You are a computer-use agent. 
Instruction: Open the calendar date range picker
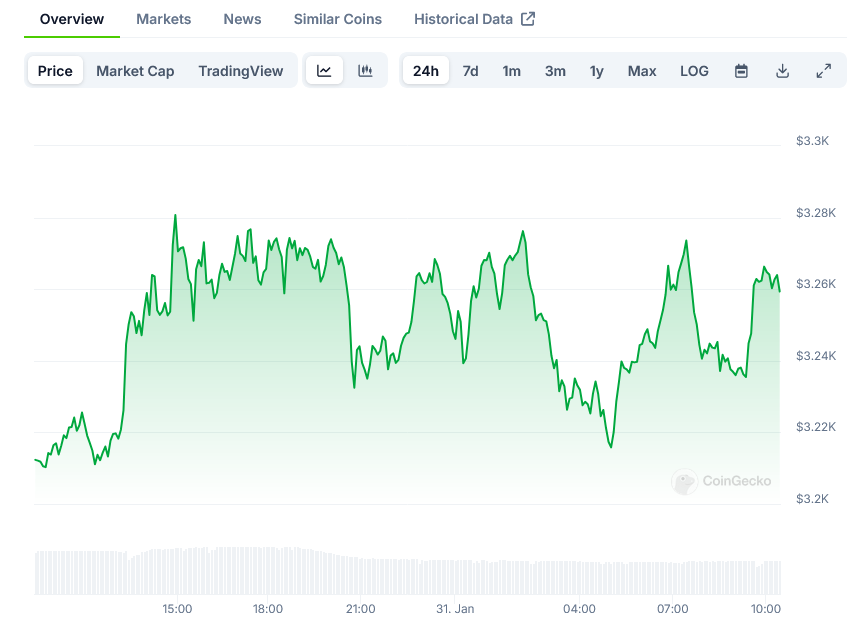coord(741,71)
